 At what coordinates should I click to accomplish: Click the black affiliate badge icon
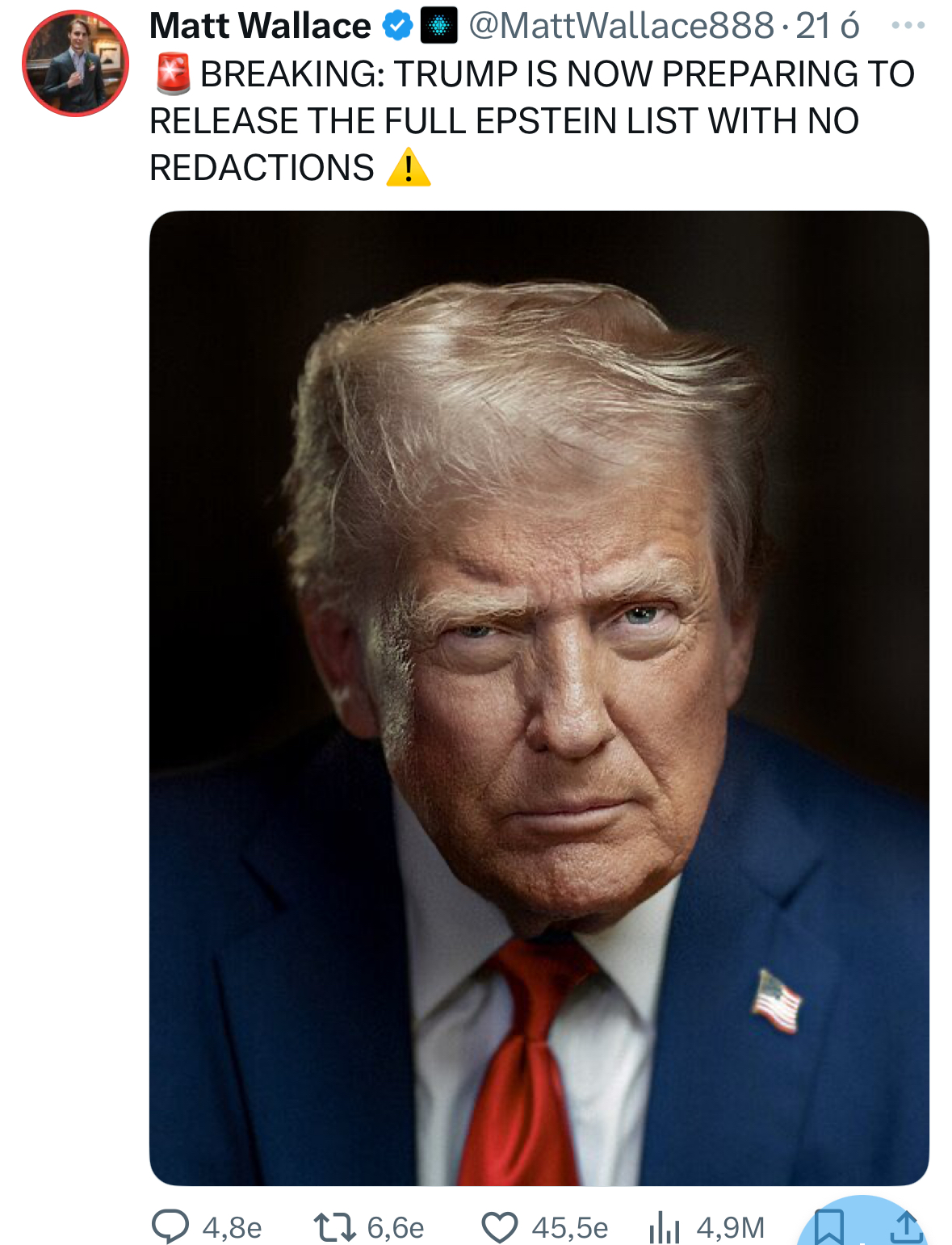(x=438, y=27)
